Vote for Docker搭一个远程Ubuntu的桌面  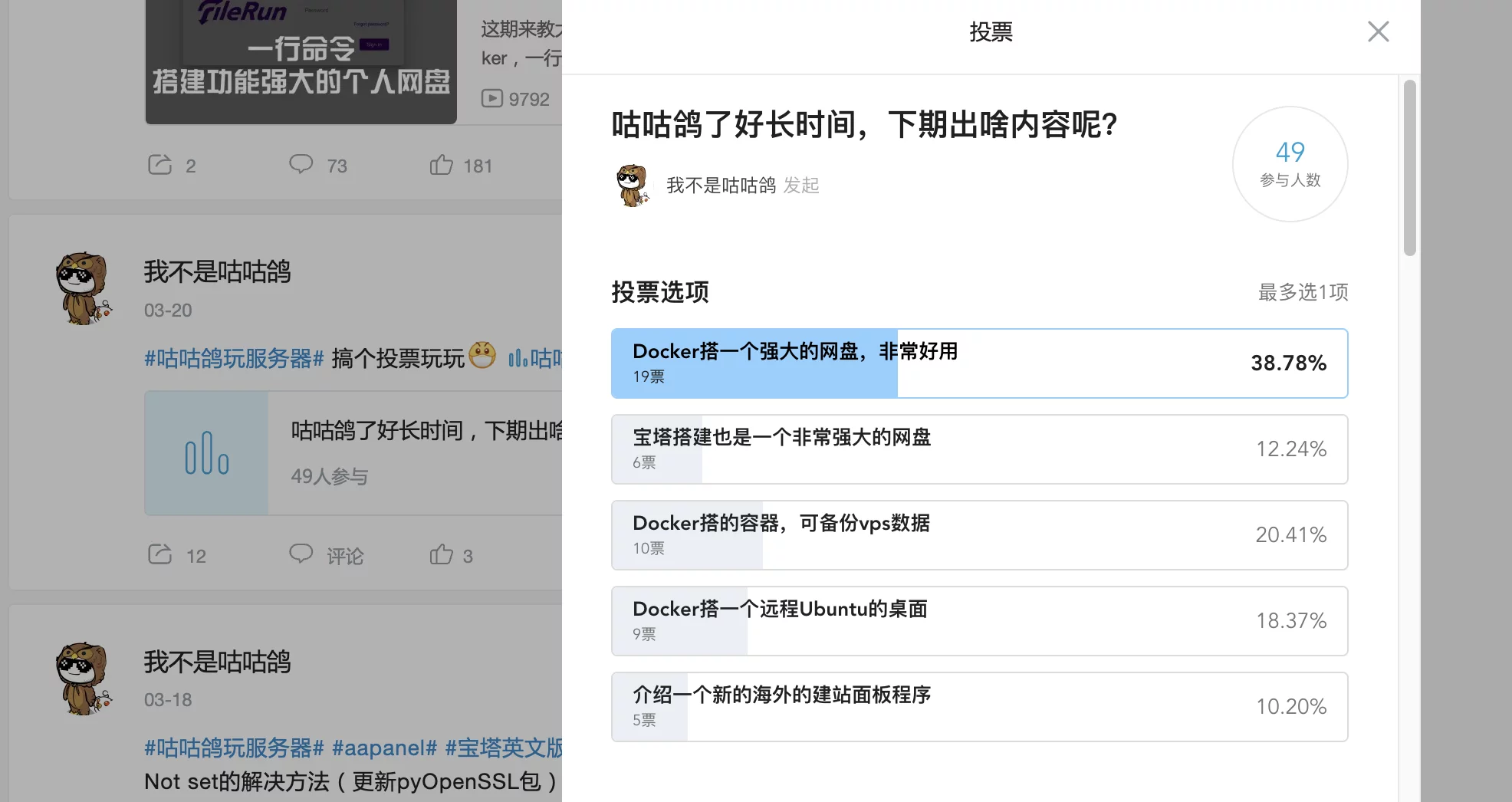[x=979, y=621]
